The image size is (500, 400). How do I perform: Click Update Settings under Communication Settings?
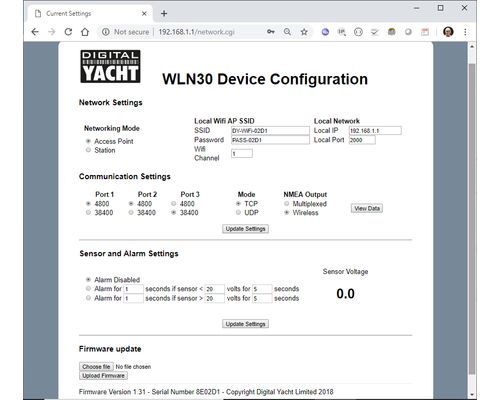click(245, 229)
